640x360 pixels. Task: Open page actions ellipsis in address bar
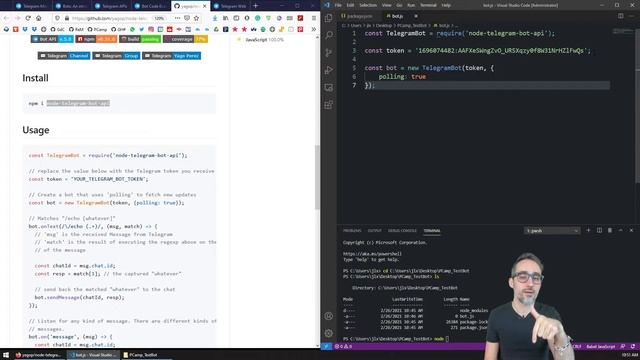pos(177,18)
